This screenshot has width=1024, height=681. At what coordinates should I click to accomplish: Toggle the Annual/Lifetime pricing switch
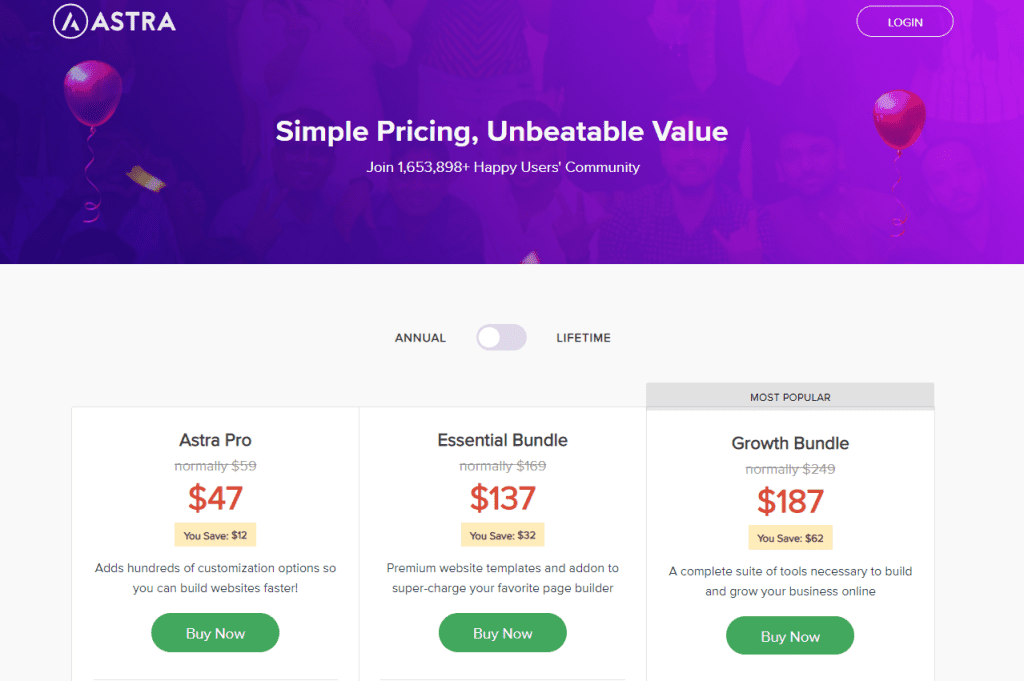[x=502, y=338]
